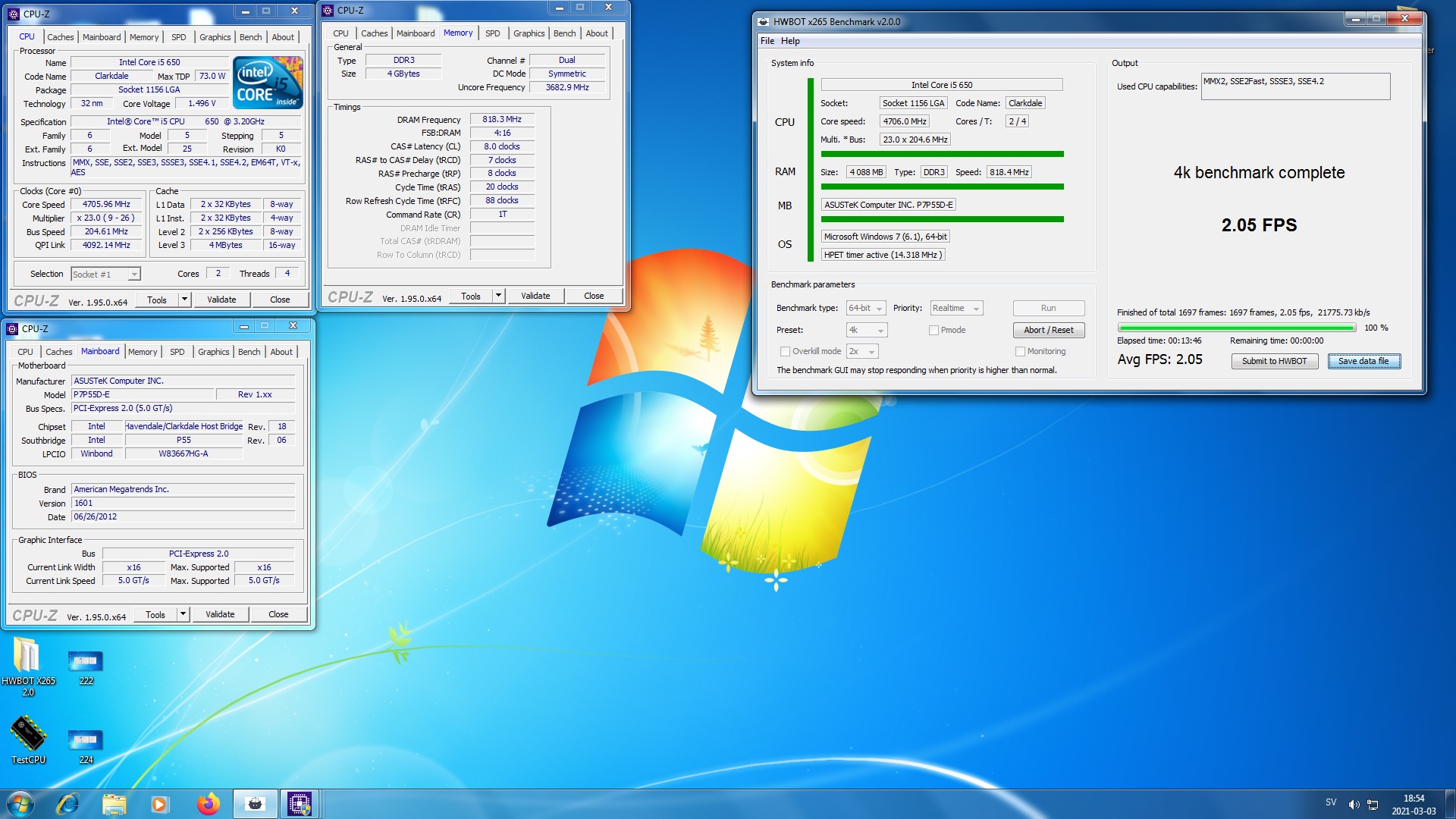Click CPU-Z CPU window title icon

pyautogui.click(x=14, y=14)
